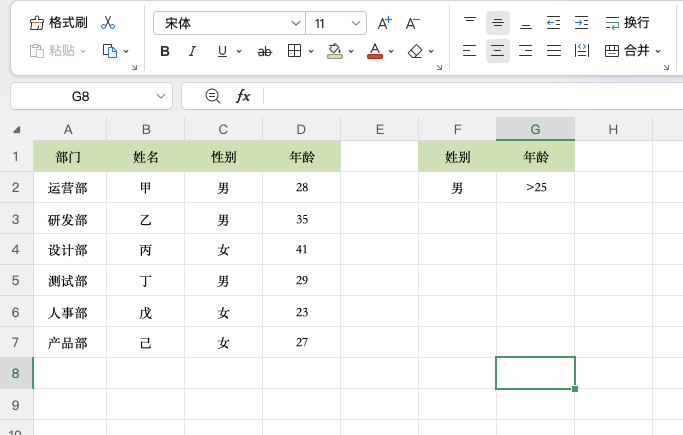
Task: Select row 8 header
Action: [16, 373]
